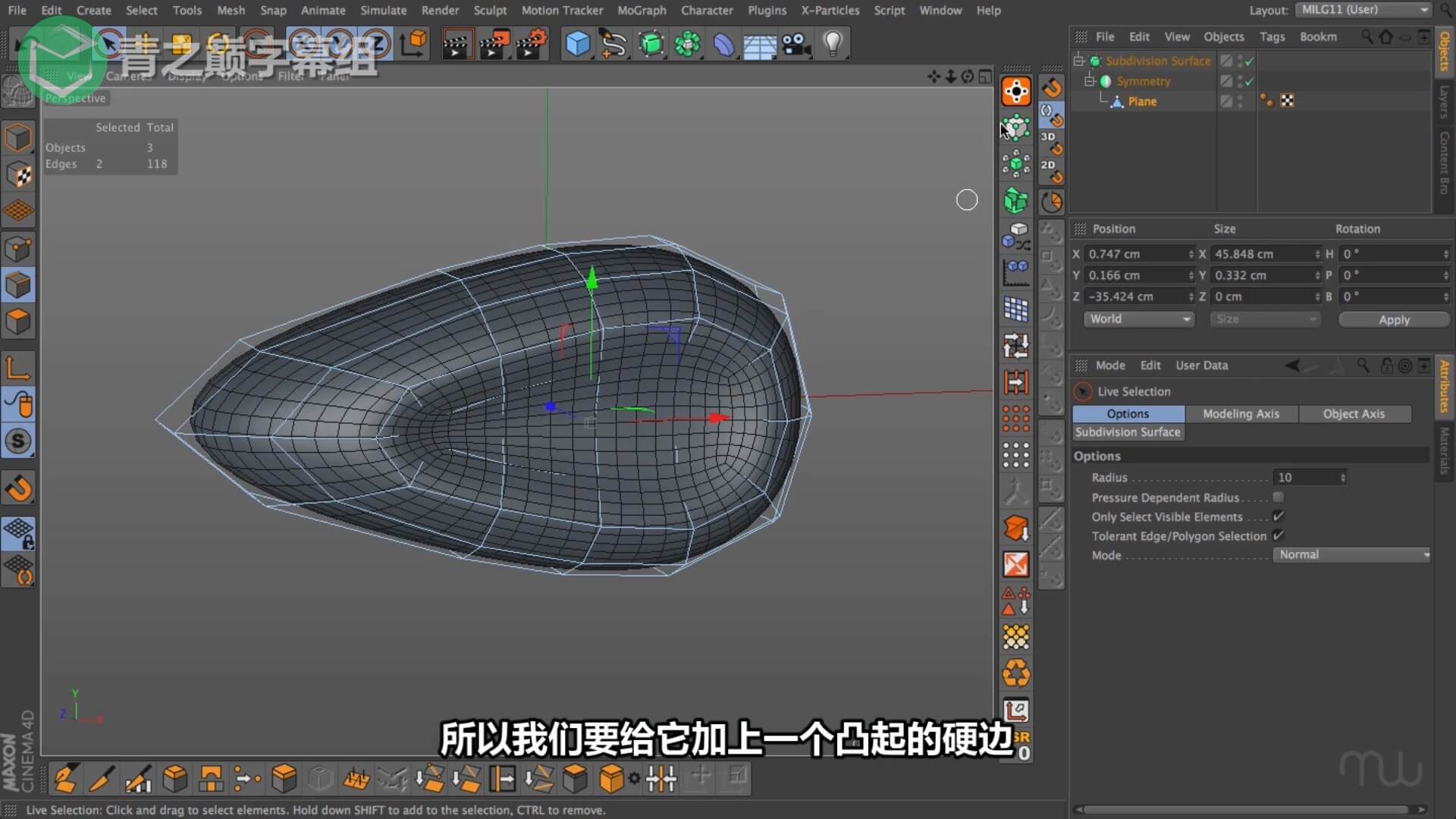
Task: Toggle Pressure Dependent Radius checkbox
Action: pos(1279,497)
